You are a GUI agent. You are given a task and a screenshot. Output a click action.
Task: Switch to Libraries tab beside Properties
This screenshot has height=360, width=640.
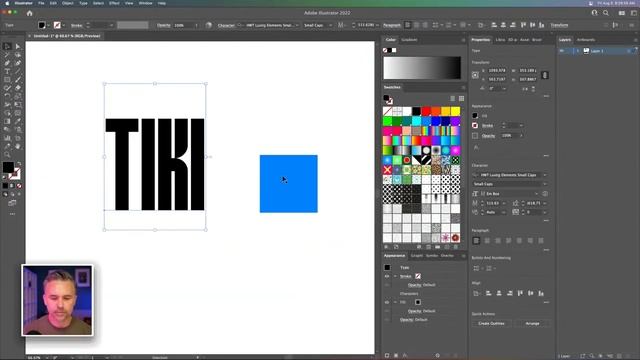coord(500,40)
